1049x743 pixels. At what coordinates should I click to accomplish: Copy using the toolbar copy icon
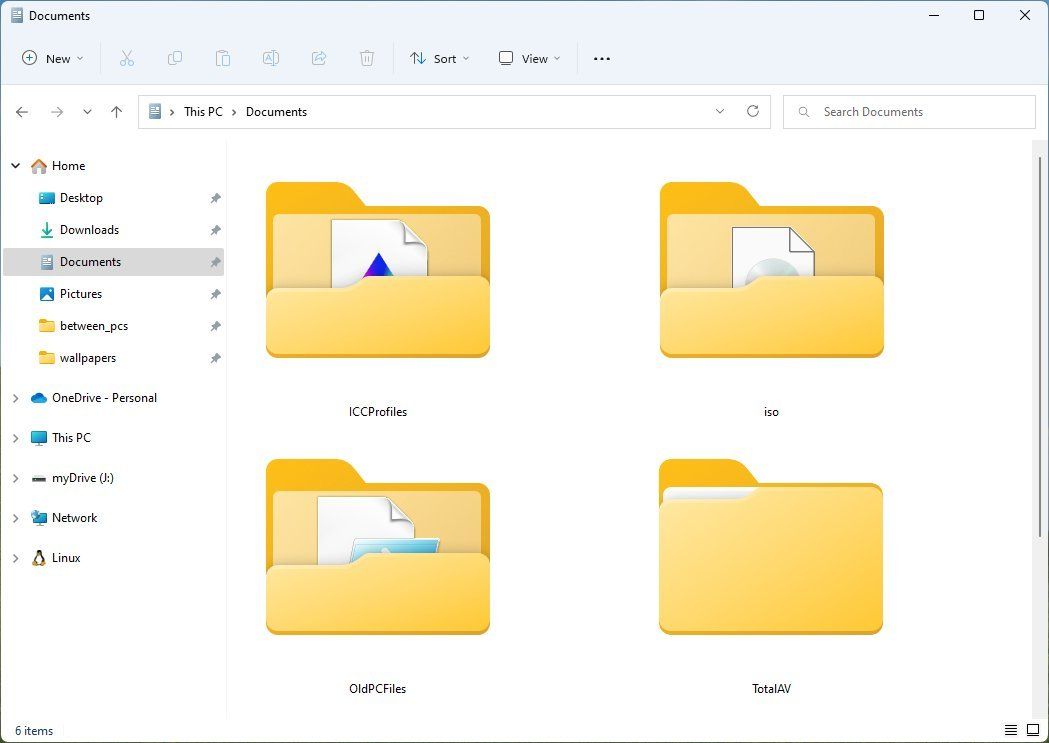point(175,58)
